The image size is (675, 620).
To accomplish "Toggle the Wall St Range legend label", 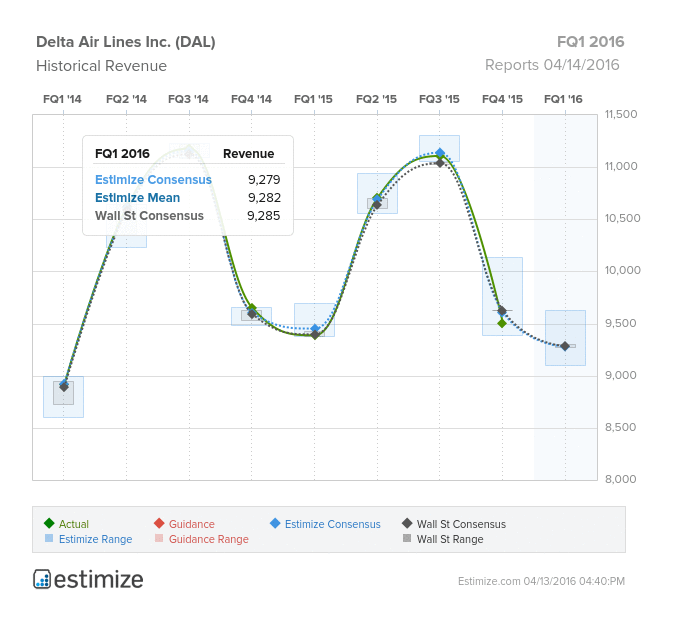I will (x=450, y=539).
